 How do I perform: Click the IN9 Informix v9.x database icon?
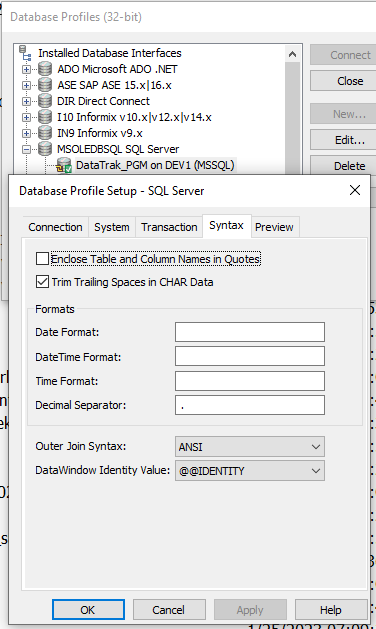coord(45,133)
